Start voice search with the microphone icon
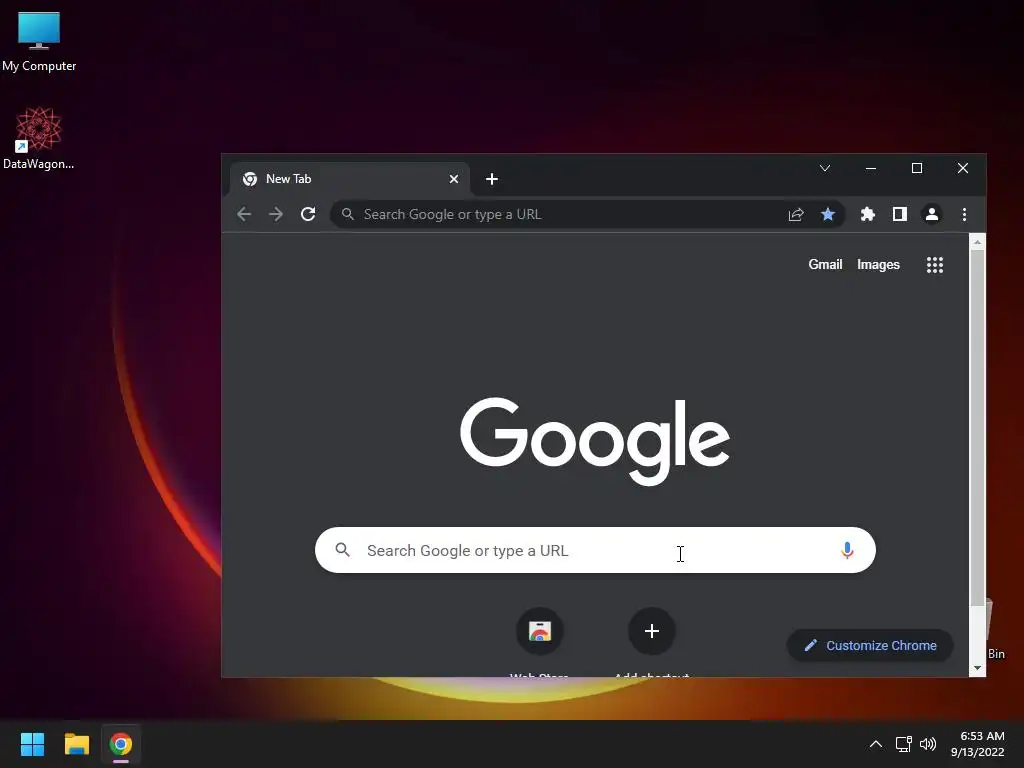This screenshot has height=768, width=1024. coord(847,551)
